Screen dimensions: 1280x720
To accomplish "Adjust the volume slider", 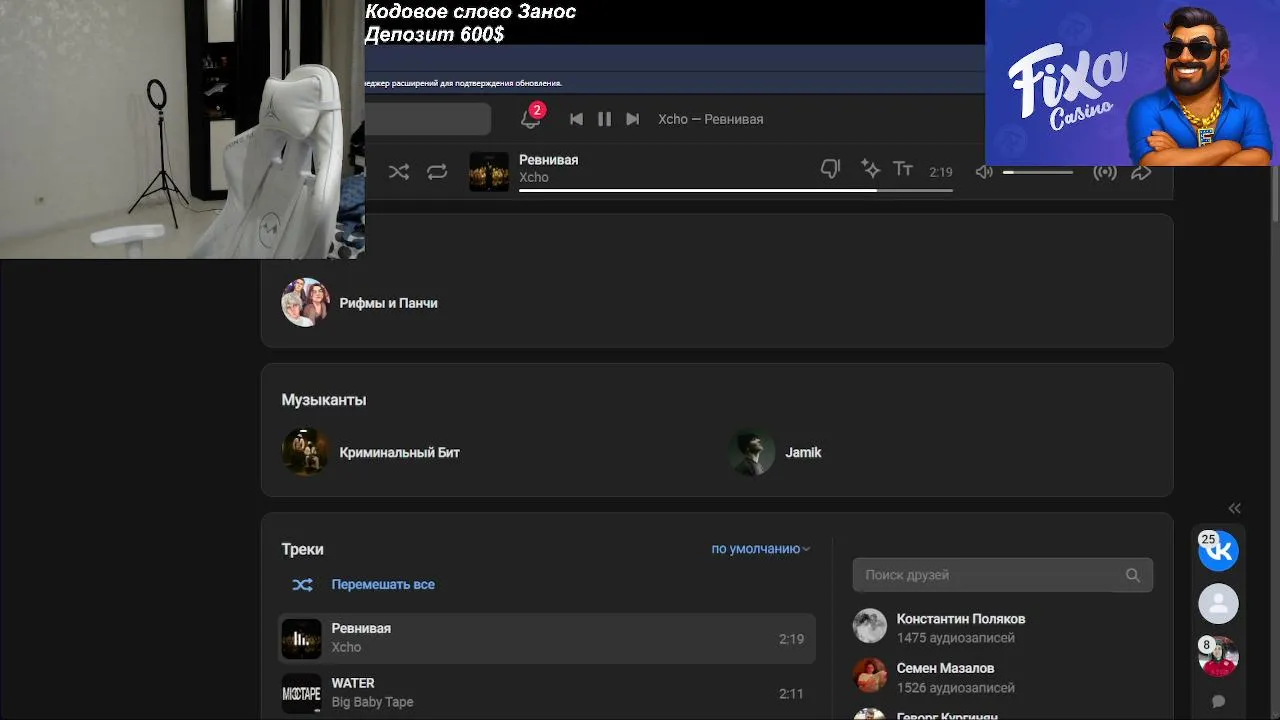I will tap(1038, 172).
